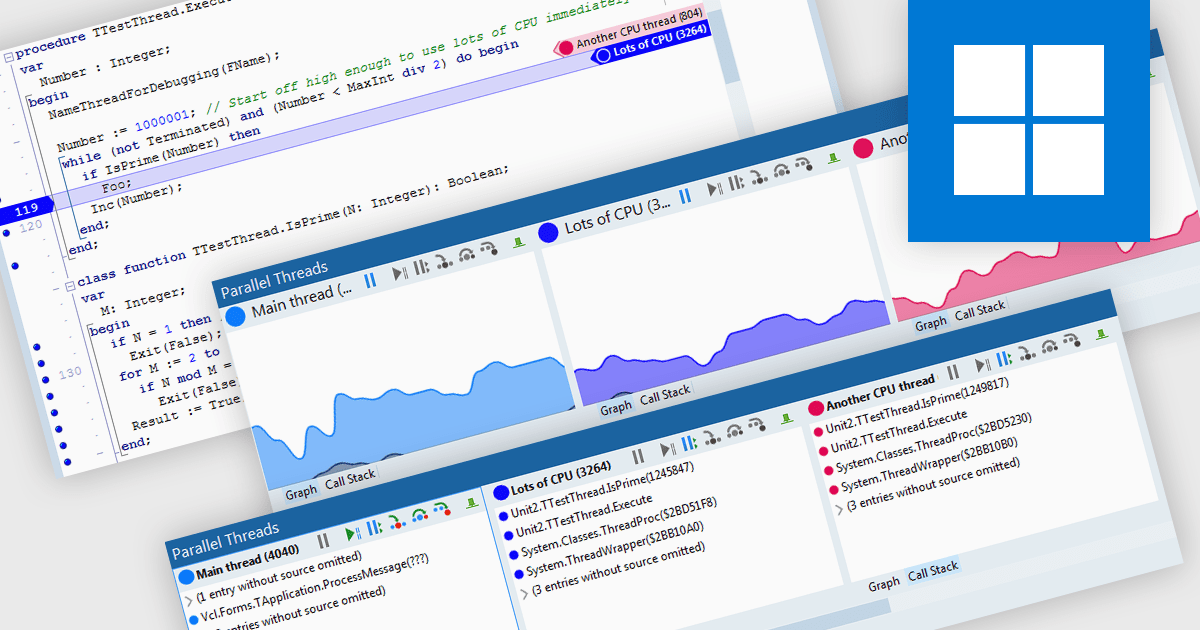This screenshot has width=1200, height=630.
Task: Expand '3 entries without source omitted' under Lots of CPU
Action: pyautogui.click(x=525, y=594)
